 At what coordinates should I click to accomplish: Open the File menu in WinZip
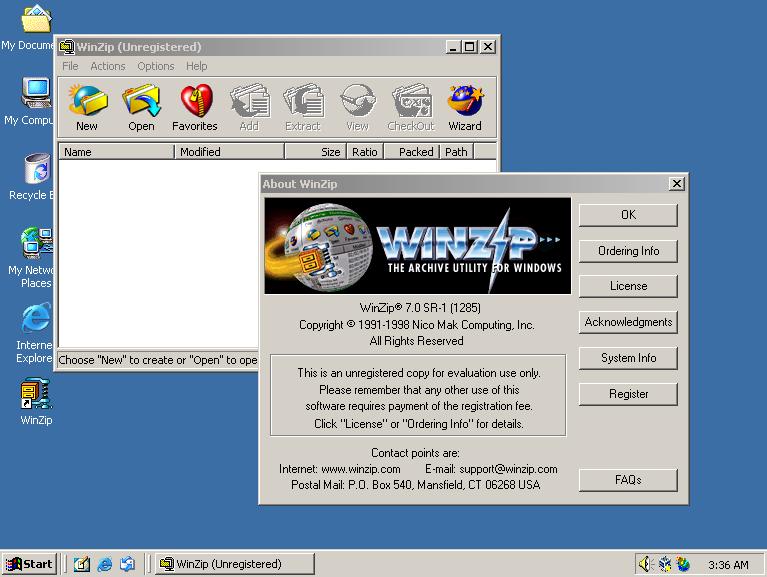[x=70, y=66]
